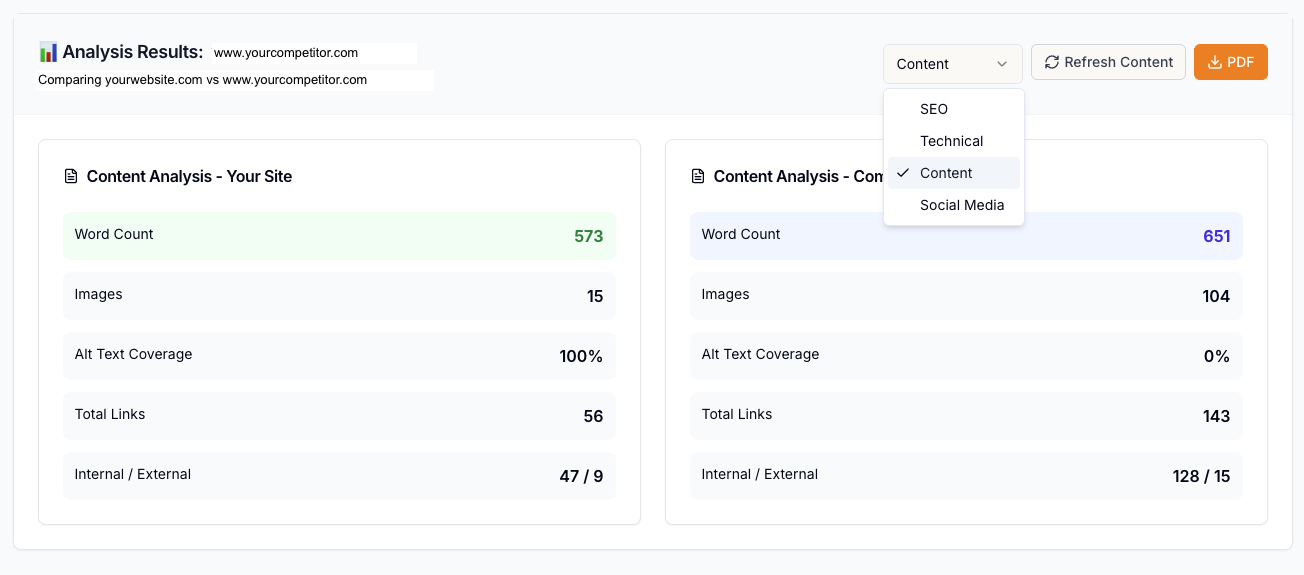
Task: Click the checkmark next to Content option
Action: (x=903, y=173)
